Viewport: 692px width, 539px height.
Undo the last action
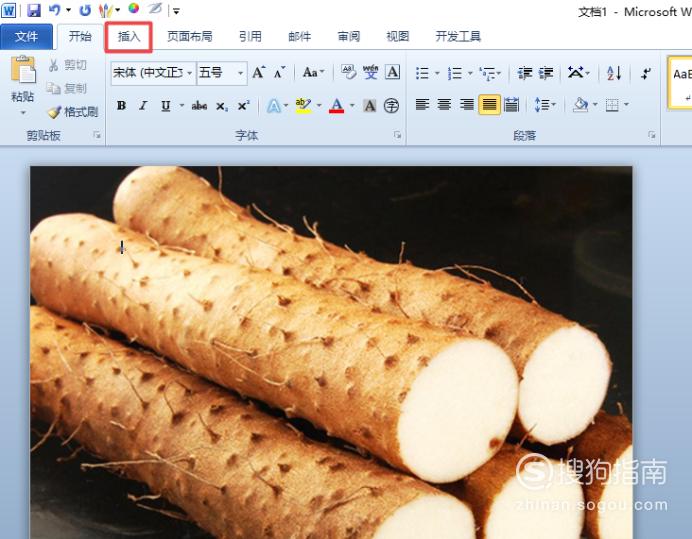[x=55, y=9]
